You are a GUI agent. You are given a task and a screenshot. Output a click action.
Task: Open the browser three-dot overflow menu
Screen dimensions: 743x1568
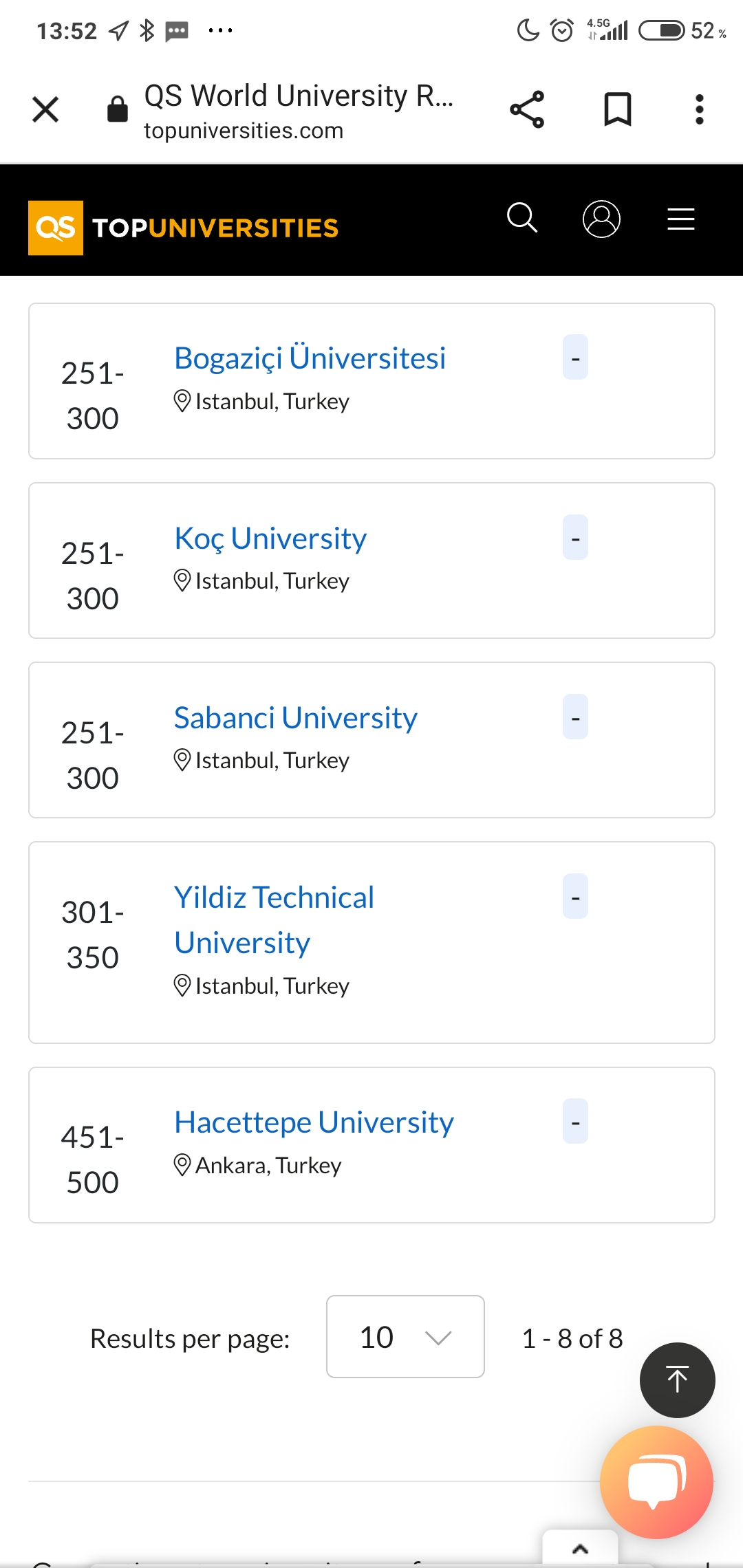tap(700, 109)
